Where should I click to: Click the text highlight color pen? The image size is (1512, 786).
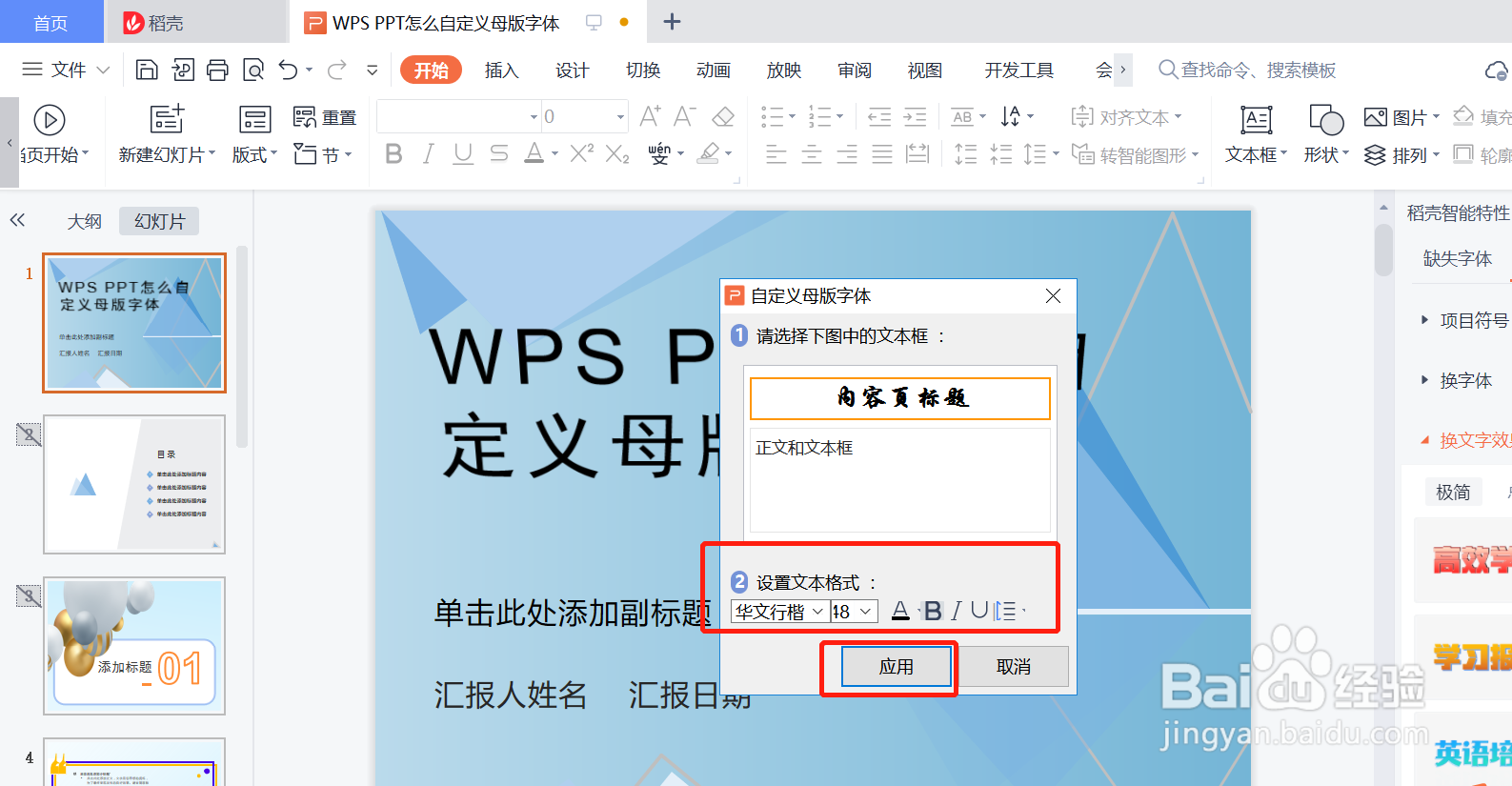point(708,153)
